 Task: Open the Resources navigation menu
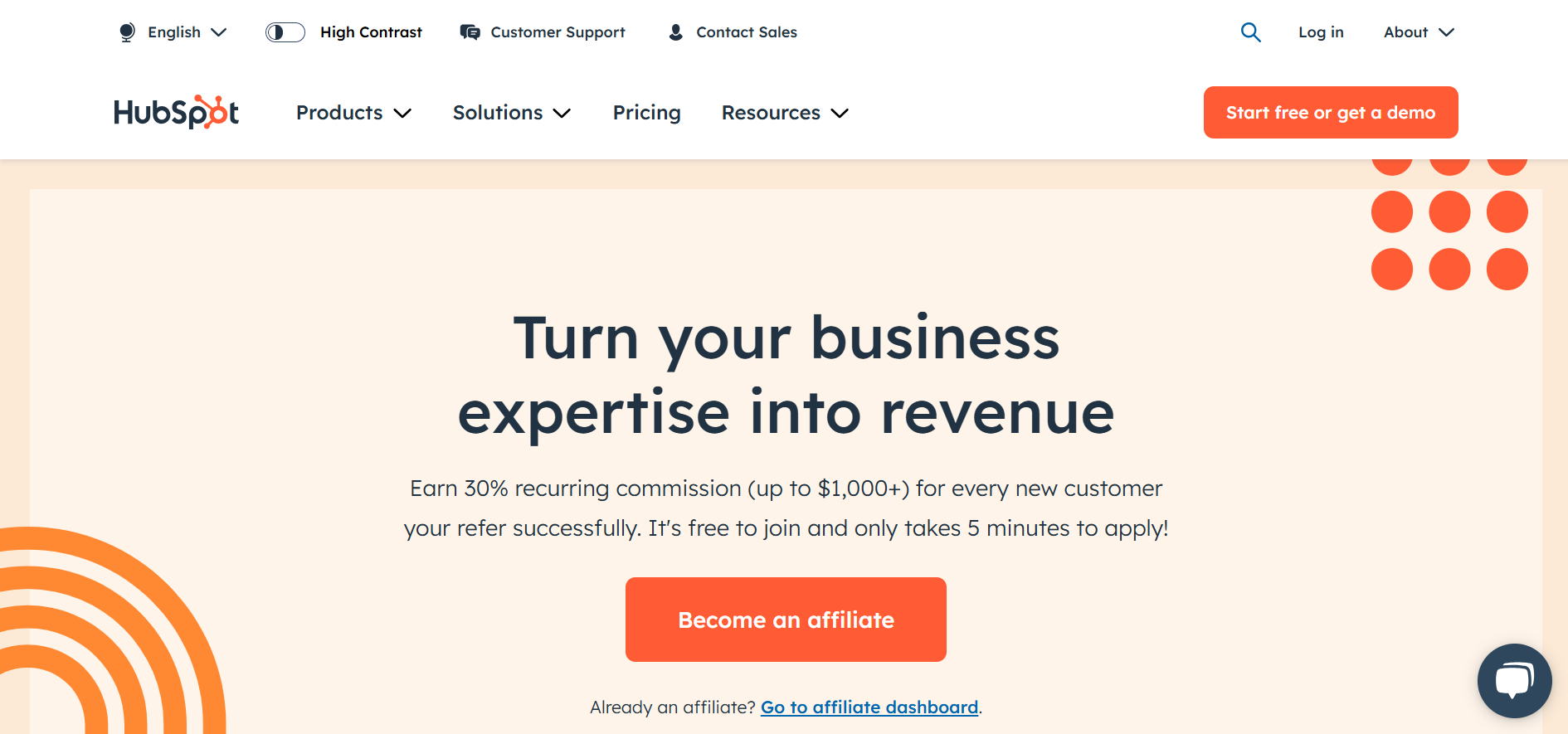click(785, 113)
